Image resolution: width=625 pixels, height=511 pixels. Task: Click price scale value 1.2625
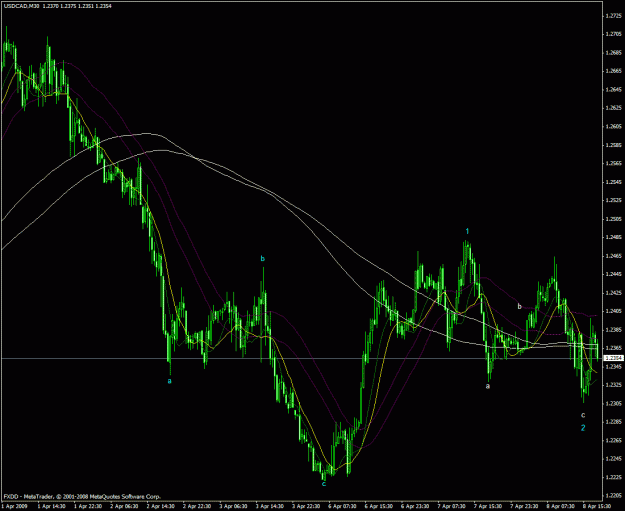click(611, 108)
